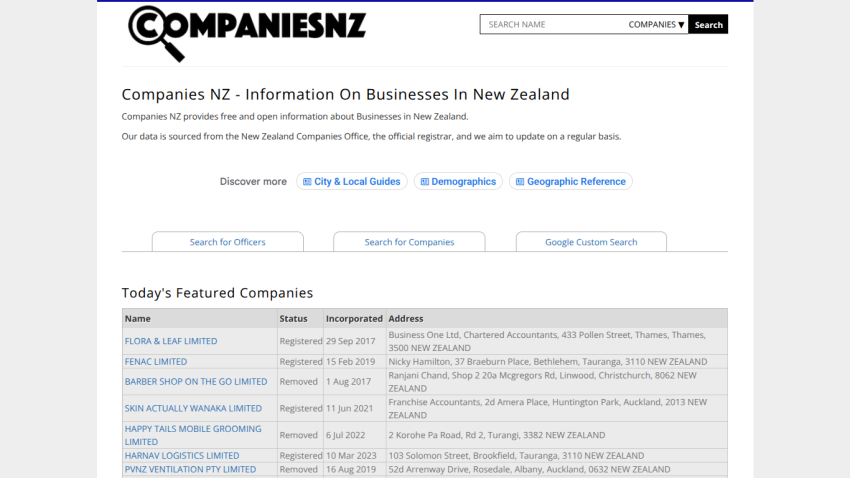This screenshot has width=850, height=478.
Task: Open City & Local Guides link
Action: [352, 182]
